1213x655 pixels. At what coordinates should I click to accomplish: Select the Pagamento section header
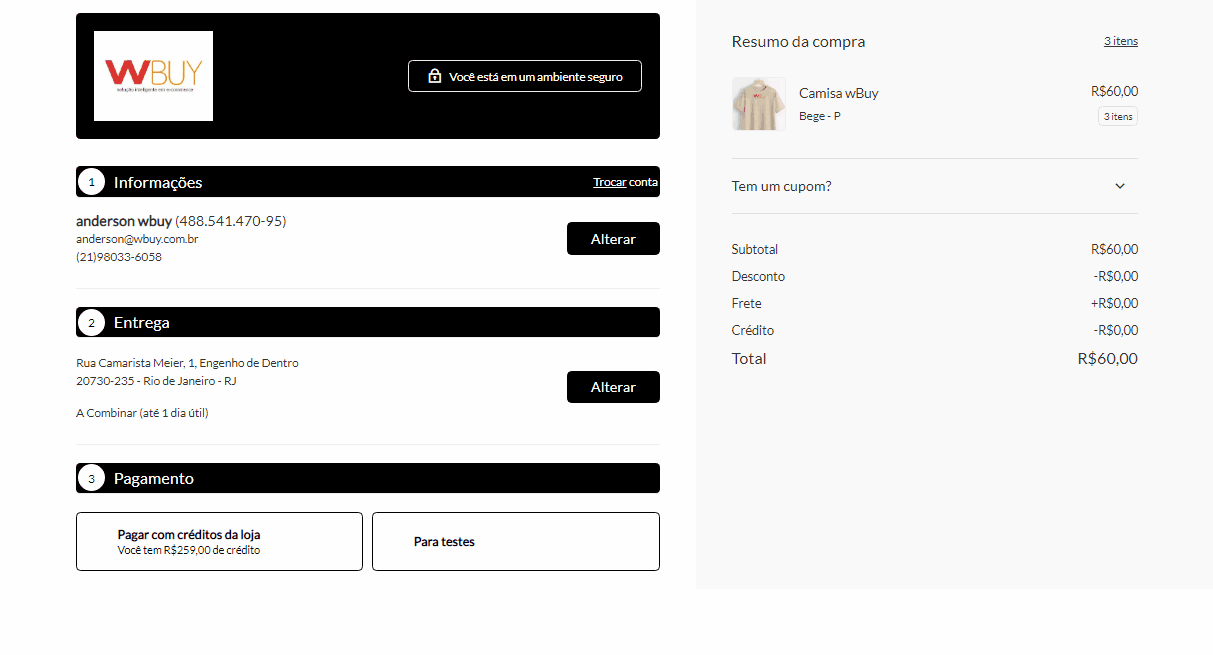(153, 479)
